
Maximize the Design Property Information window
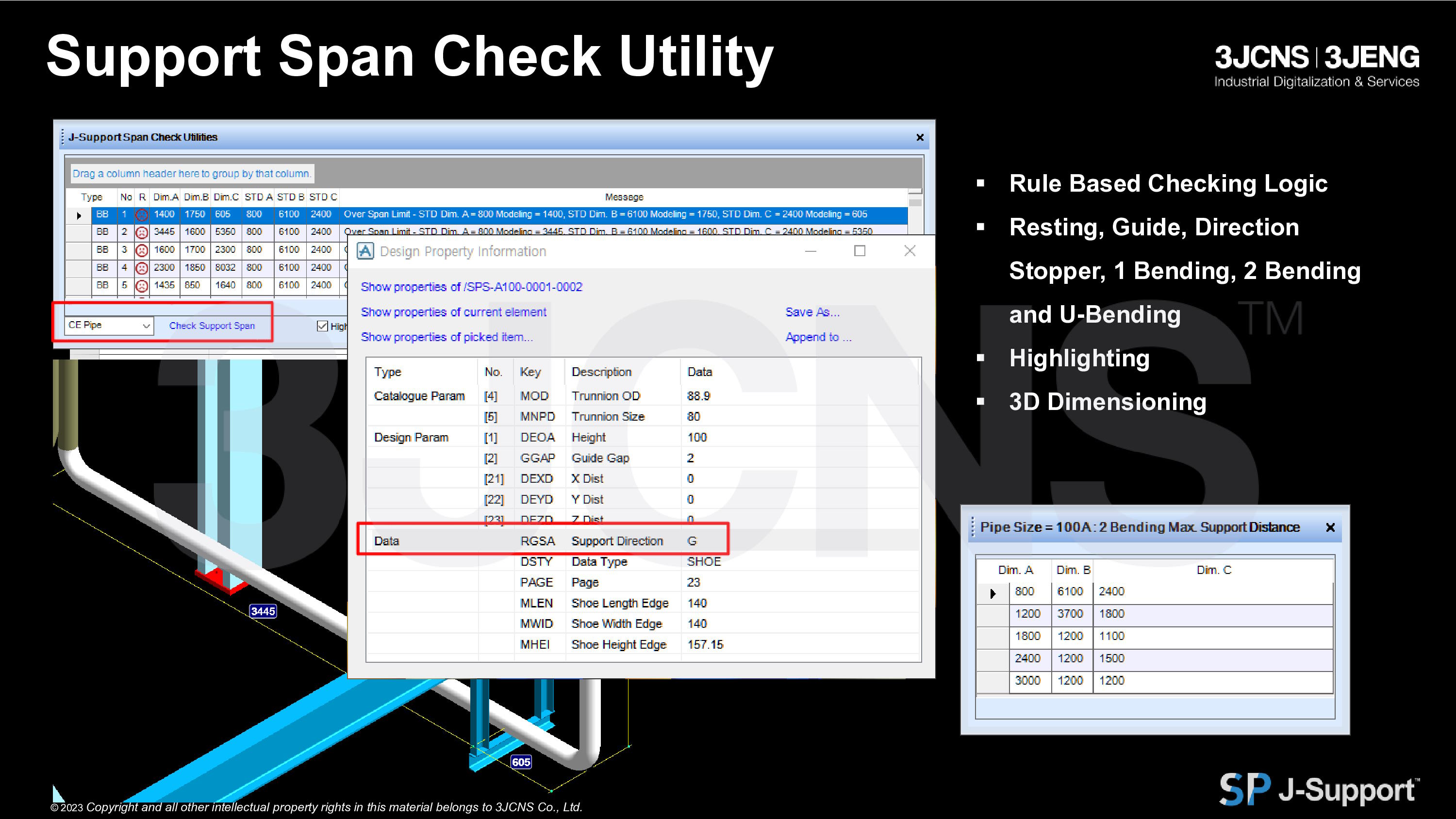[x=860, y=251]
